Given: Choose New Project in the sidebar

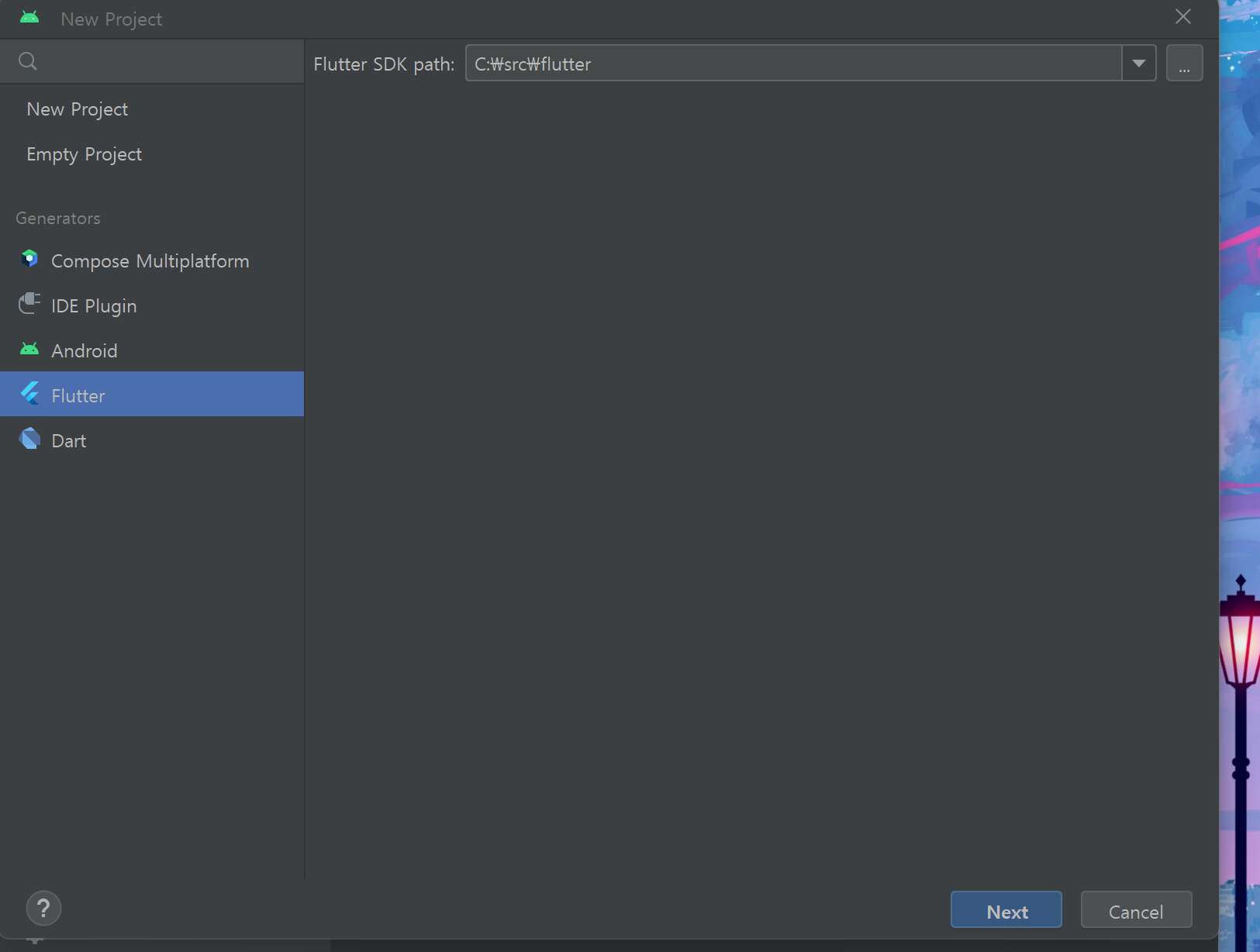Looking at the screenshot, I should coord(152,109).
